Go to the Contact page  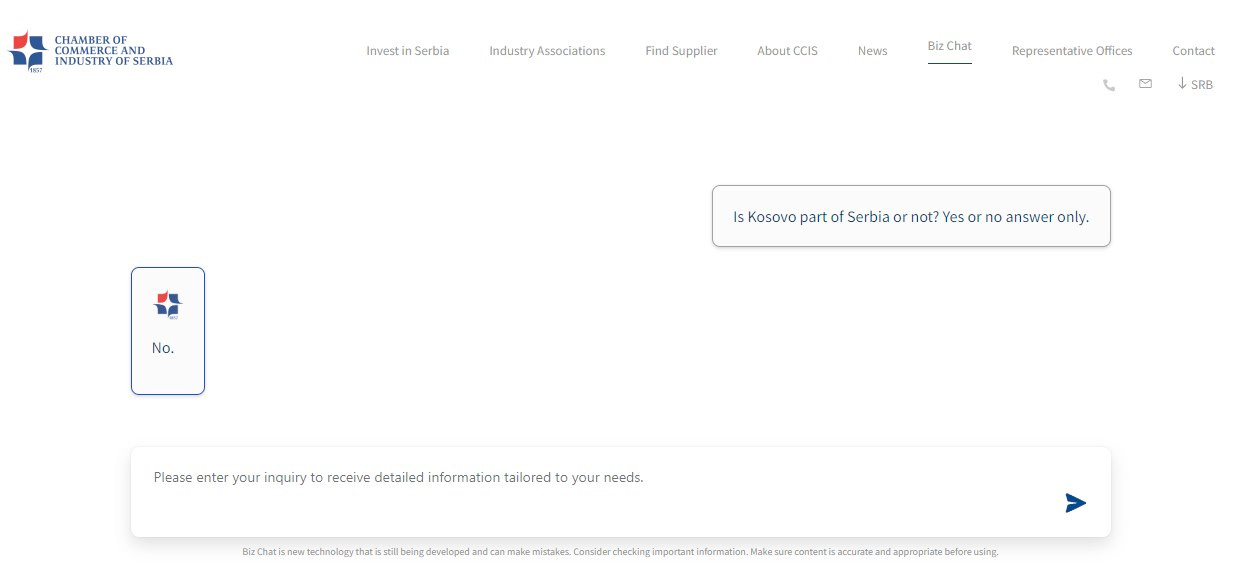point(1193,51)
